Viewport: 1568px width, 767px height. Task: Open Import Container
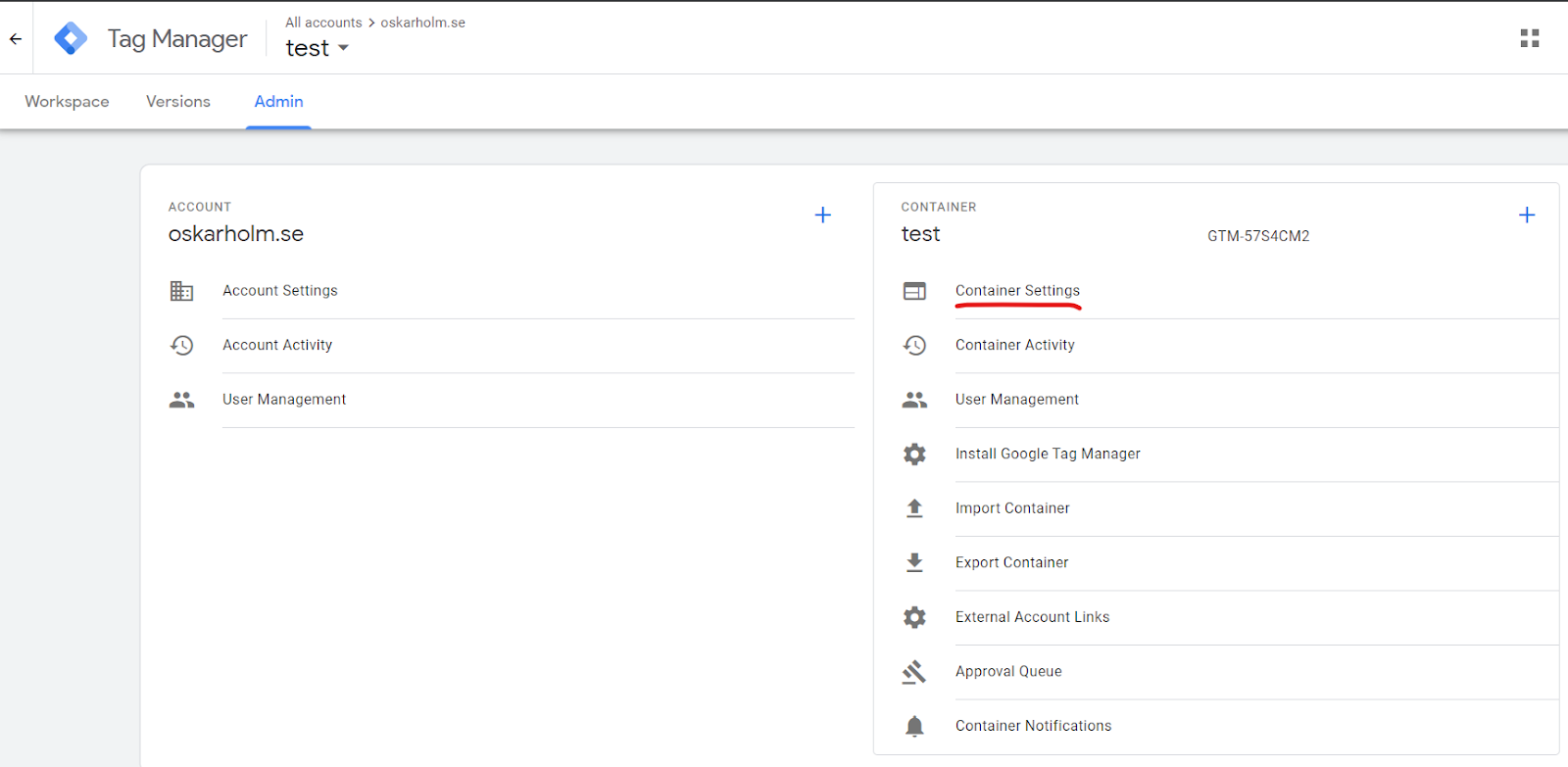coord(1012,508)
